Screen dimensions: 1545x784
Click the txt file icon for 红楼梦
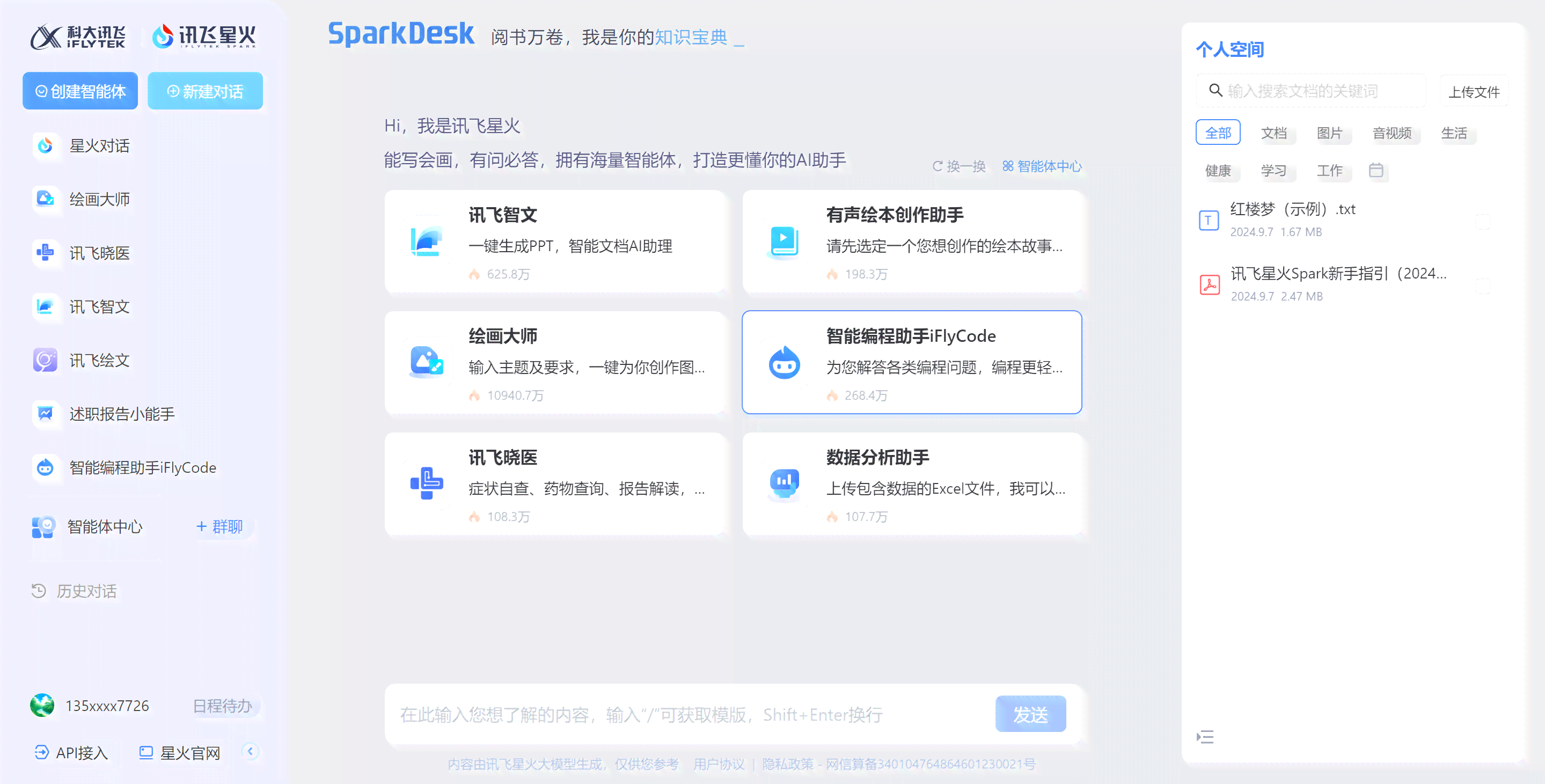pyautogui.click(x=1209, y=220)
